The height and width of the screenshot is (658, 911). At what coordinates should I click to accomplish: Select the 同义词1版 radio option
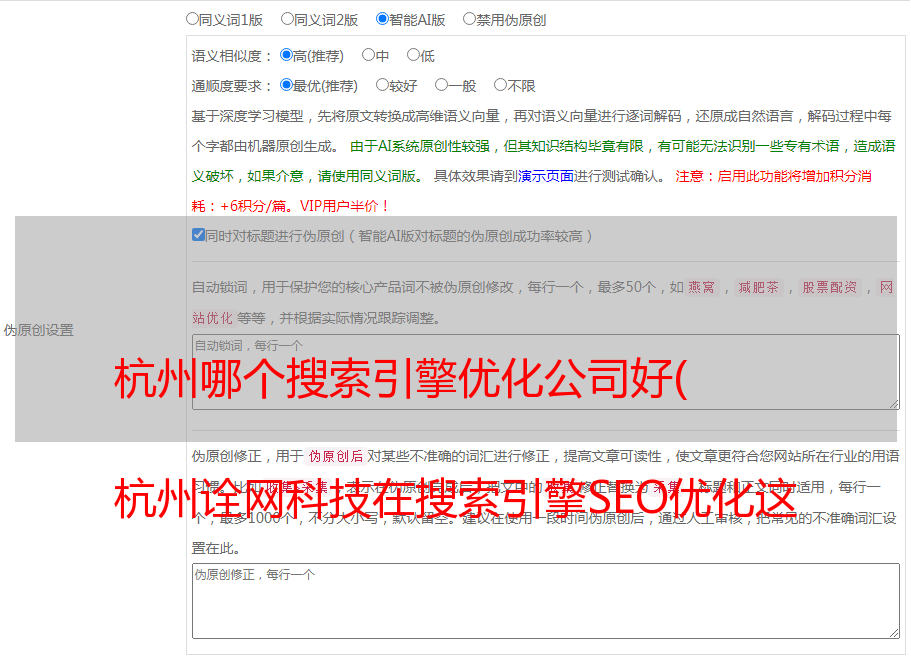click(x=192, y=19)
